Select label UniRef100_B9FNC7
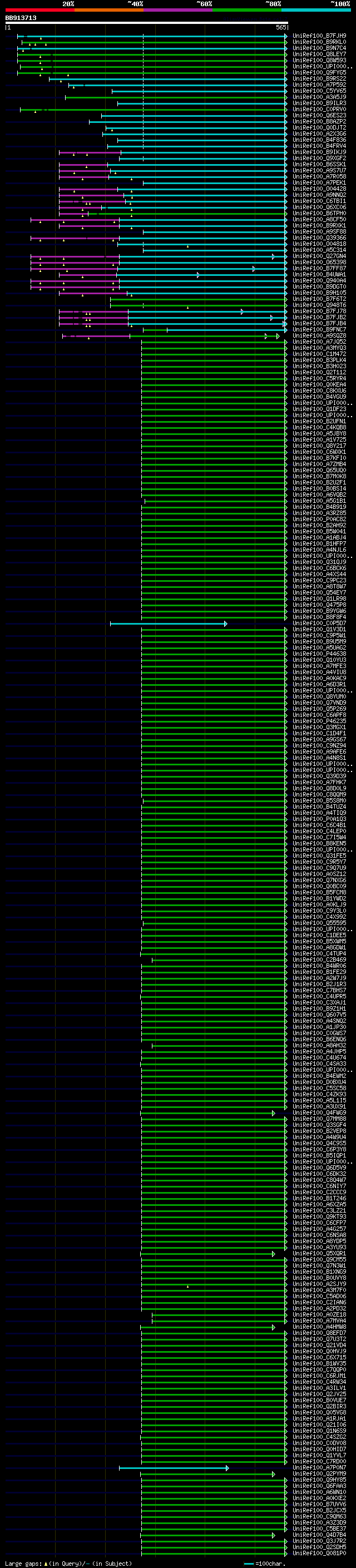This screenshot has width=356, height=1568. (319, 329)
